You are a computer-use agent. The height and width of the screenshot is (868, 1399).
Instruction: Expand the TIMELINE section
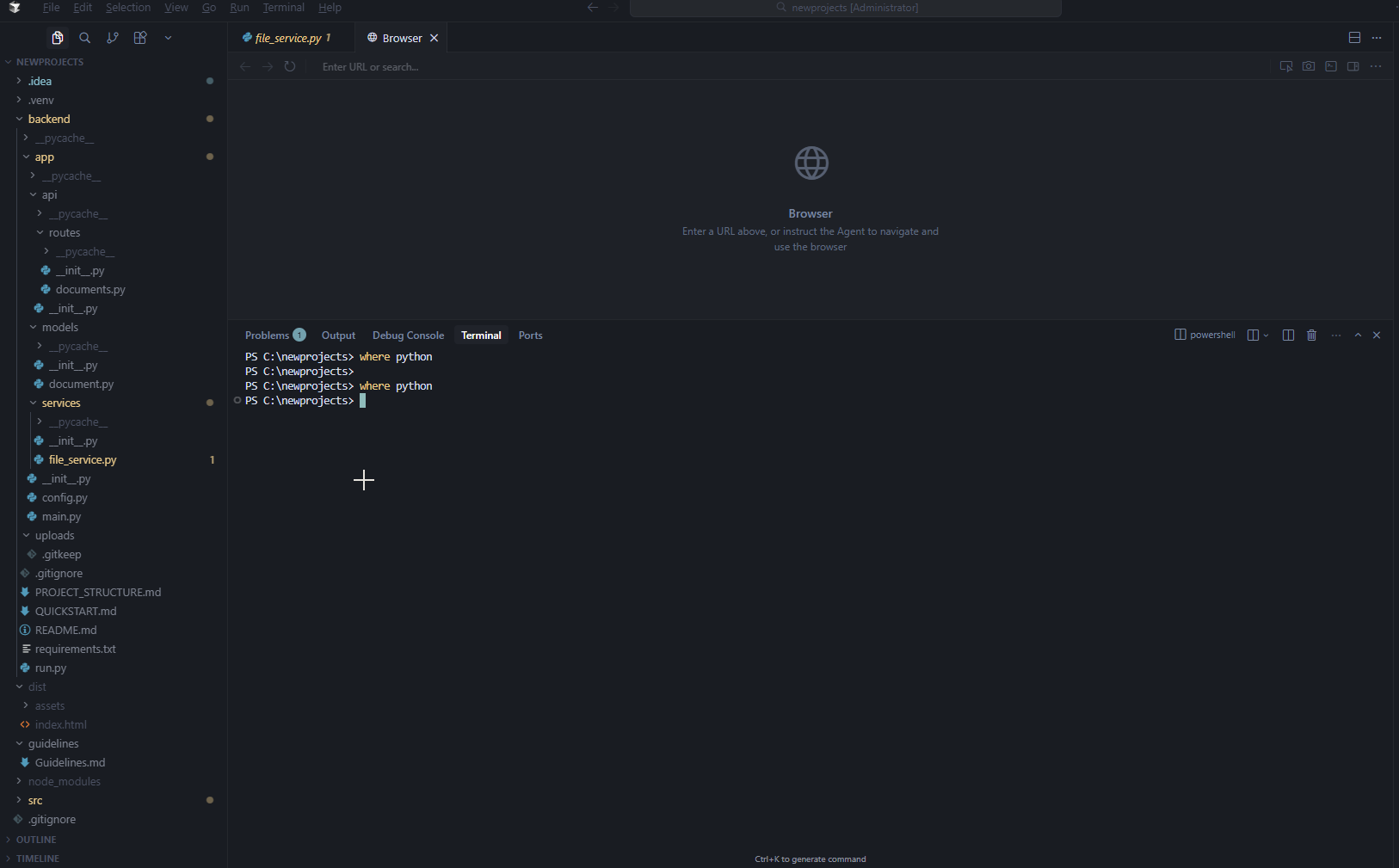[114, 859]
